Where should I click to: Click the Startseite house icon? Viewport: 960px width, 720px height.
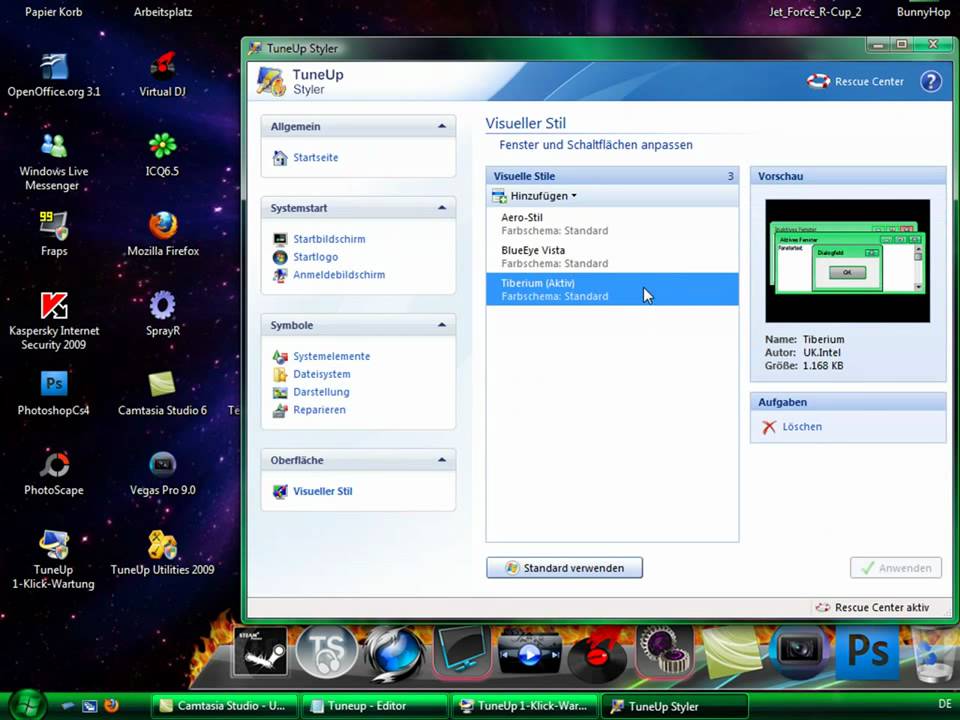pos(280,158)
